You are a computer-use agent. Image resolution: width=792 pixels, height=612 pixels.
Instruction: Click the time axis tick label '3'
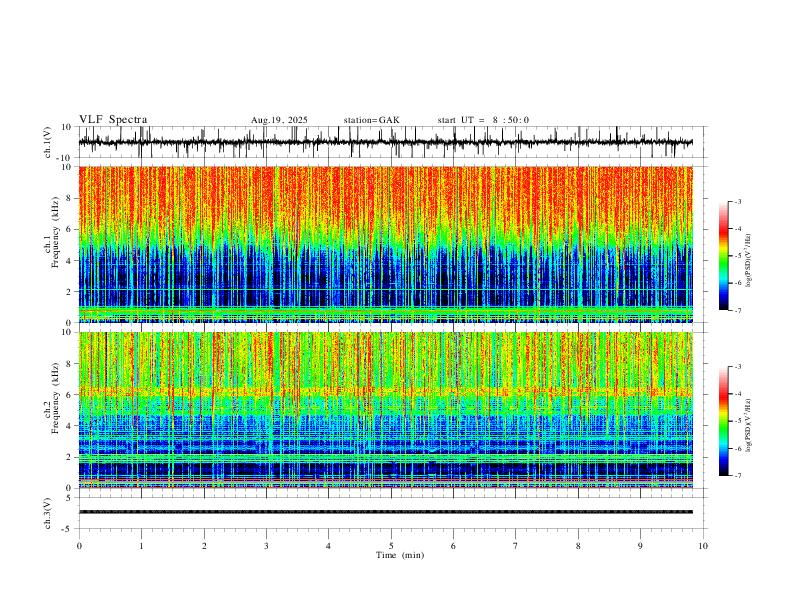(266, 546)
